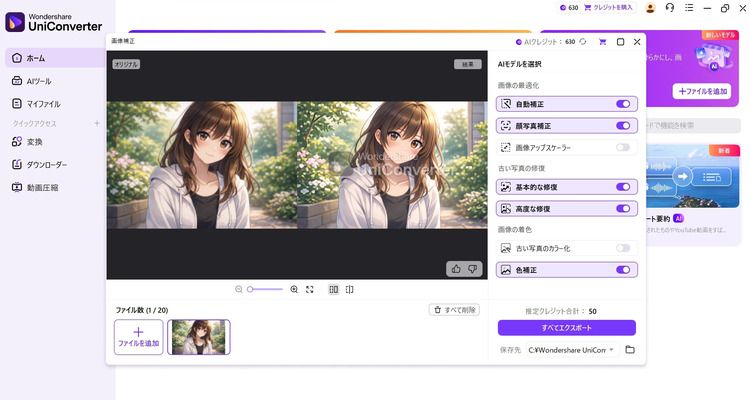Browse output folder with folder icon

630,350
